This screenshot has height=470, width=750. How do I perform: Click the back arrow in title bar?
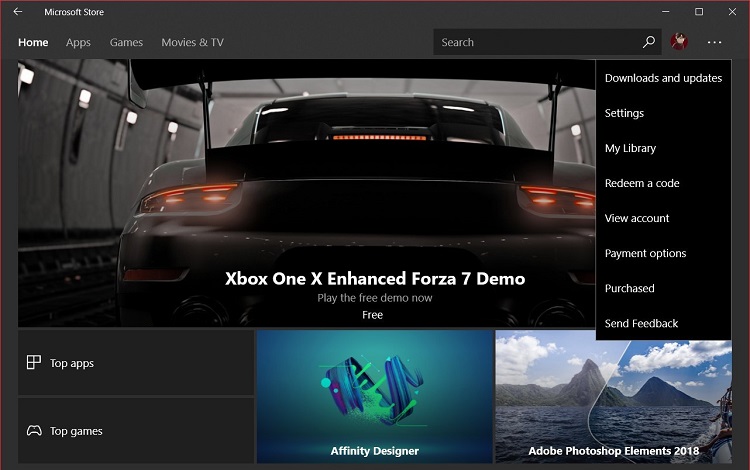pyautogui.click(x=18, y=11)
